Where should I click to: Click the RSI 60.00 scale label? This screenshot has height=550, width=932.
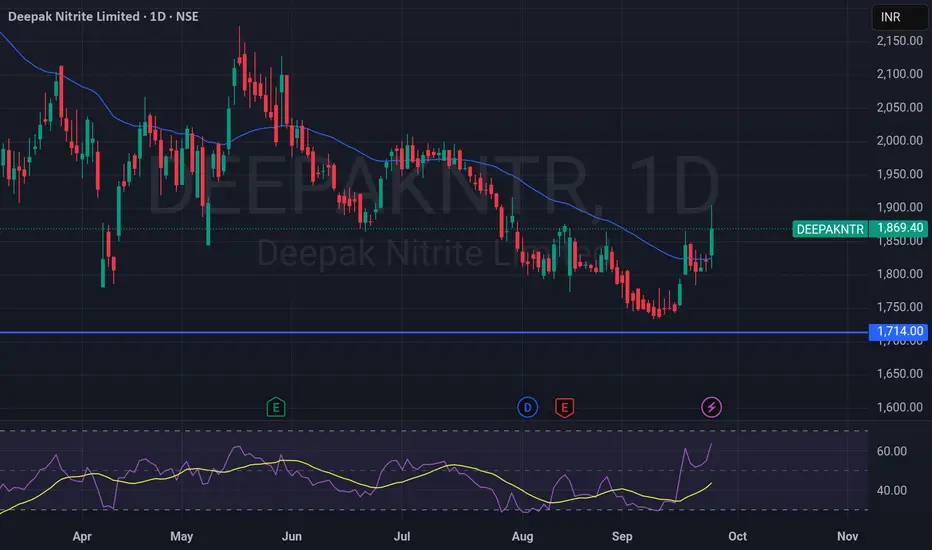(892, 451)
